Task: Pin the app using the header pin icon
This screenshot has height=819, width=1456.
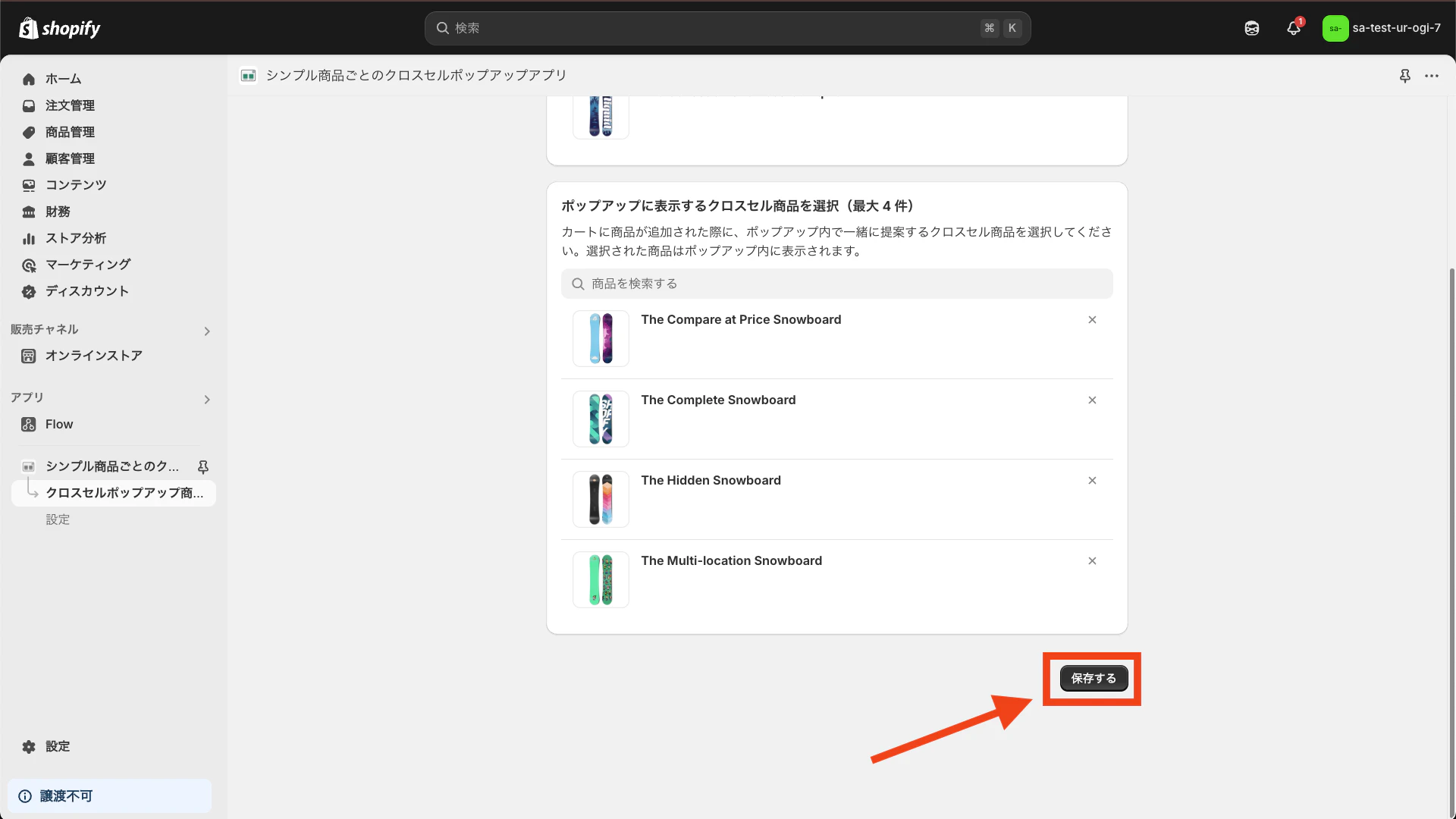Action: coord(1405,76)
